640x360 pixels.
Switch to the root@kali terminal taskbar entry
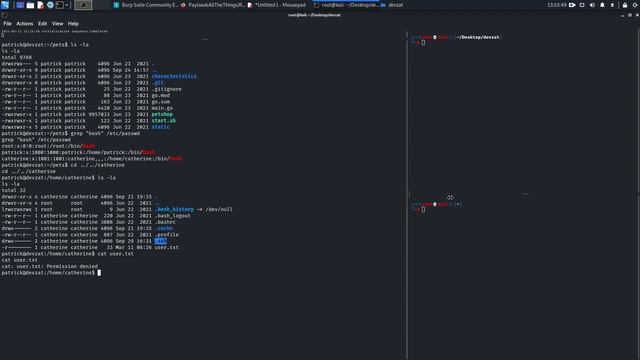tap(346, 5)
